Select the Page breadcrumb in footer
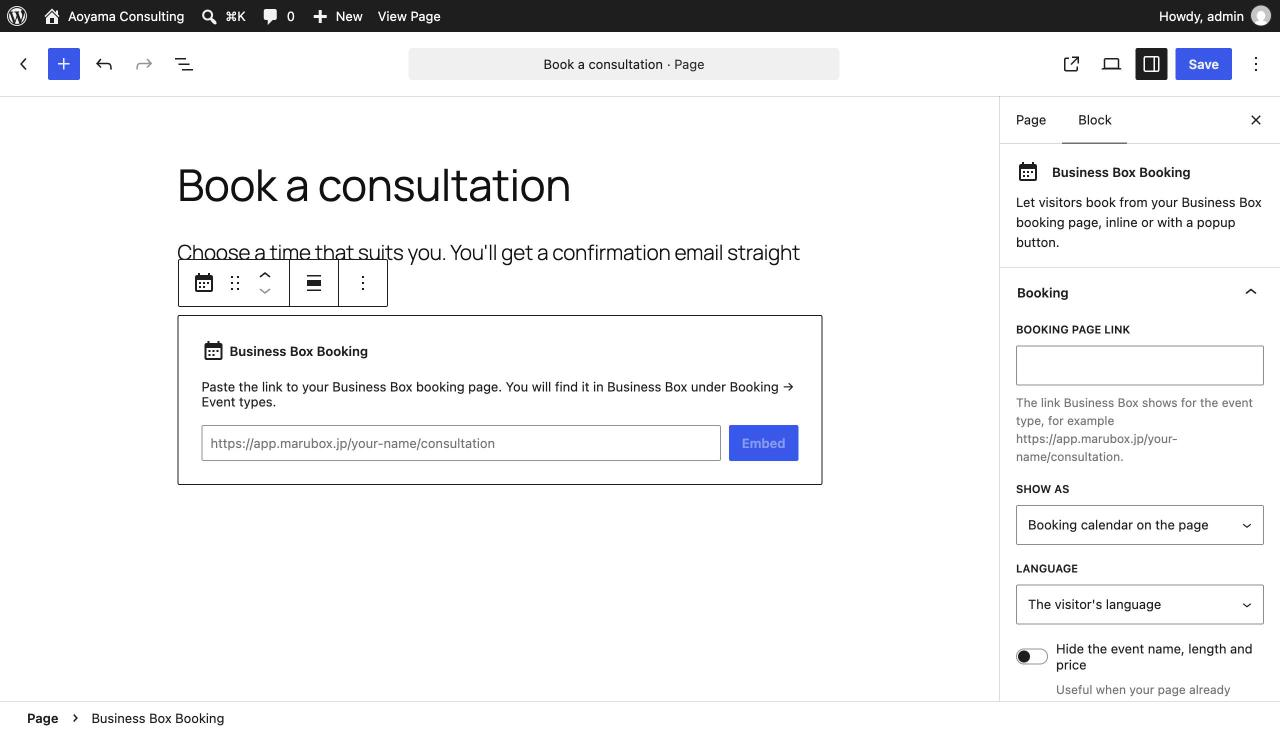This screenshot has width=1280, height=734. click(x=43, y=718)
